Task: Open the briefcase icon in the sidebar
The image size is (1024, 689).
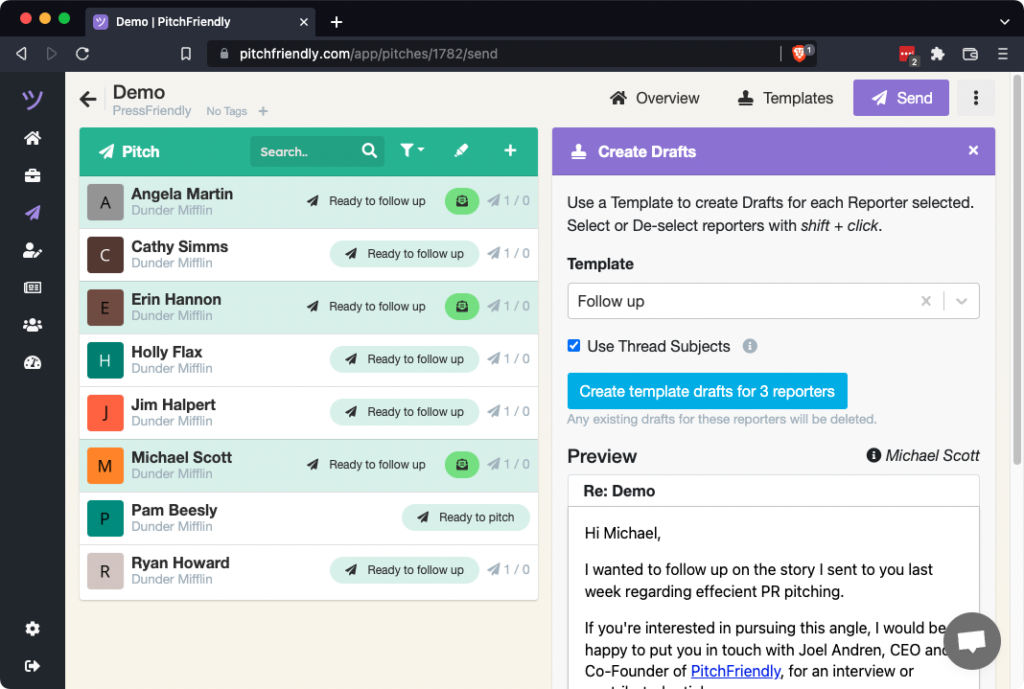Action: 33,176
